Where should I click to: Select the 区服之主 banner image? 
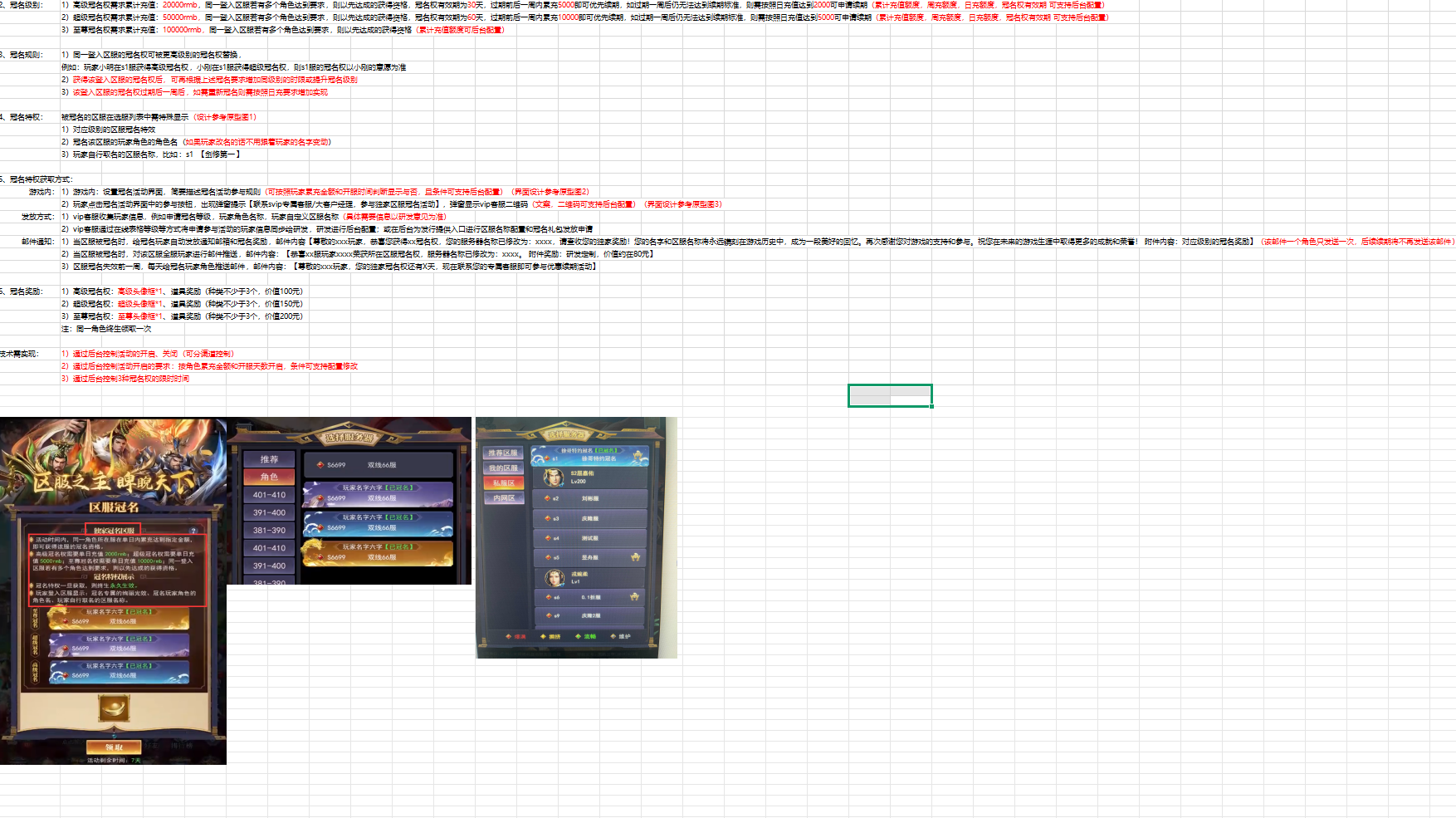(x=113, y=465)
